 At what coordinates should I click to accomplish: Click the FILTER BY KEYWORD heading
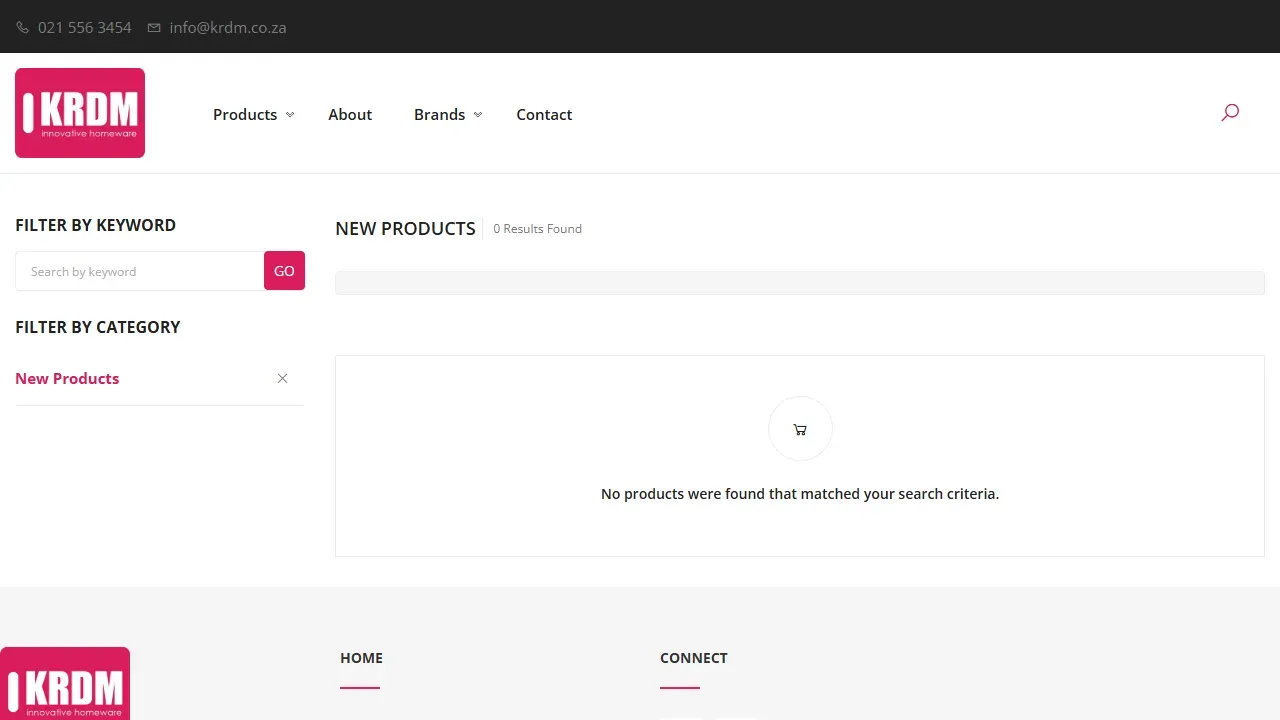pos(95,225)
